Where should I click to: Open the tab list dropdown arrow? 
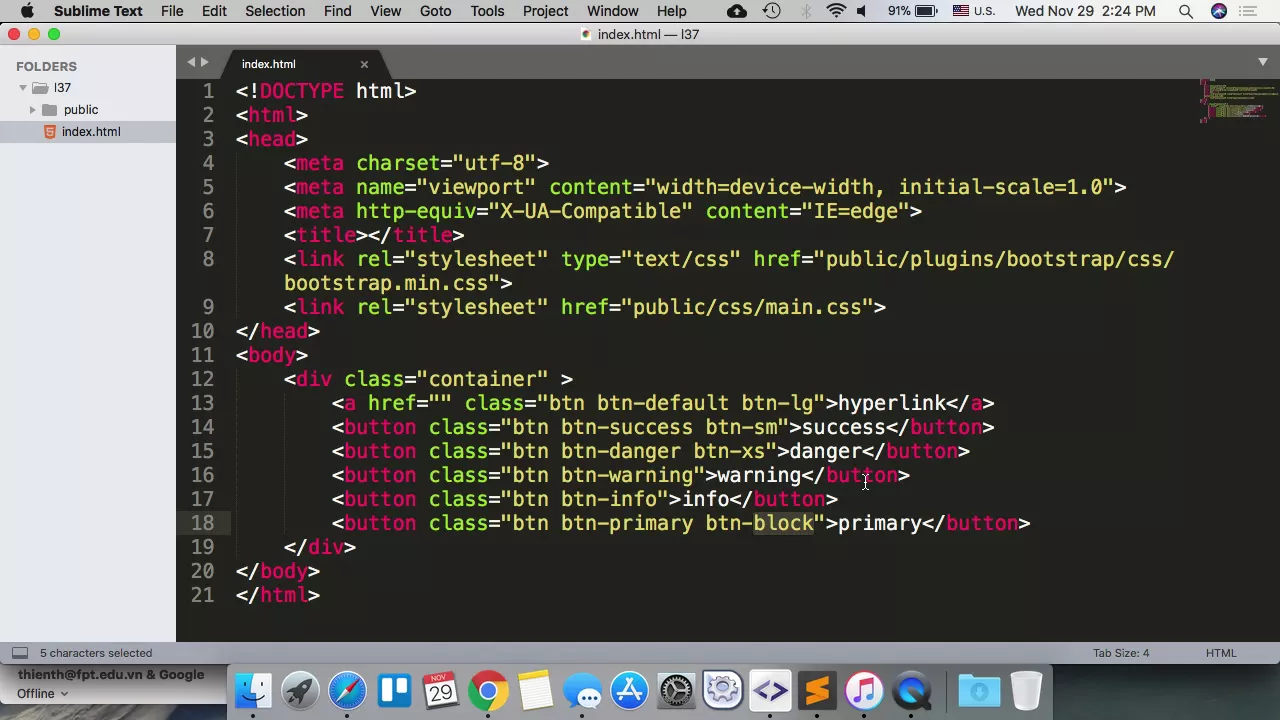point(1263,62)
